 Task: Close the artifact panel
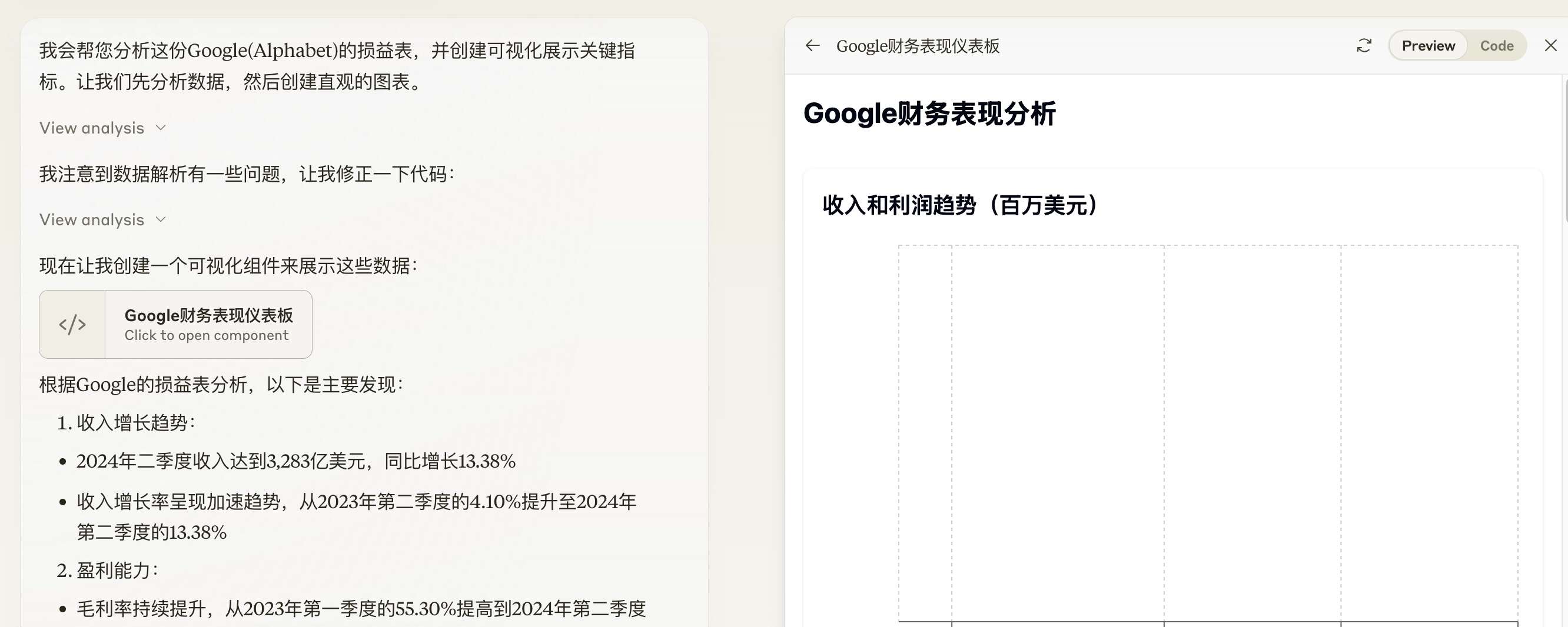1550,46
